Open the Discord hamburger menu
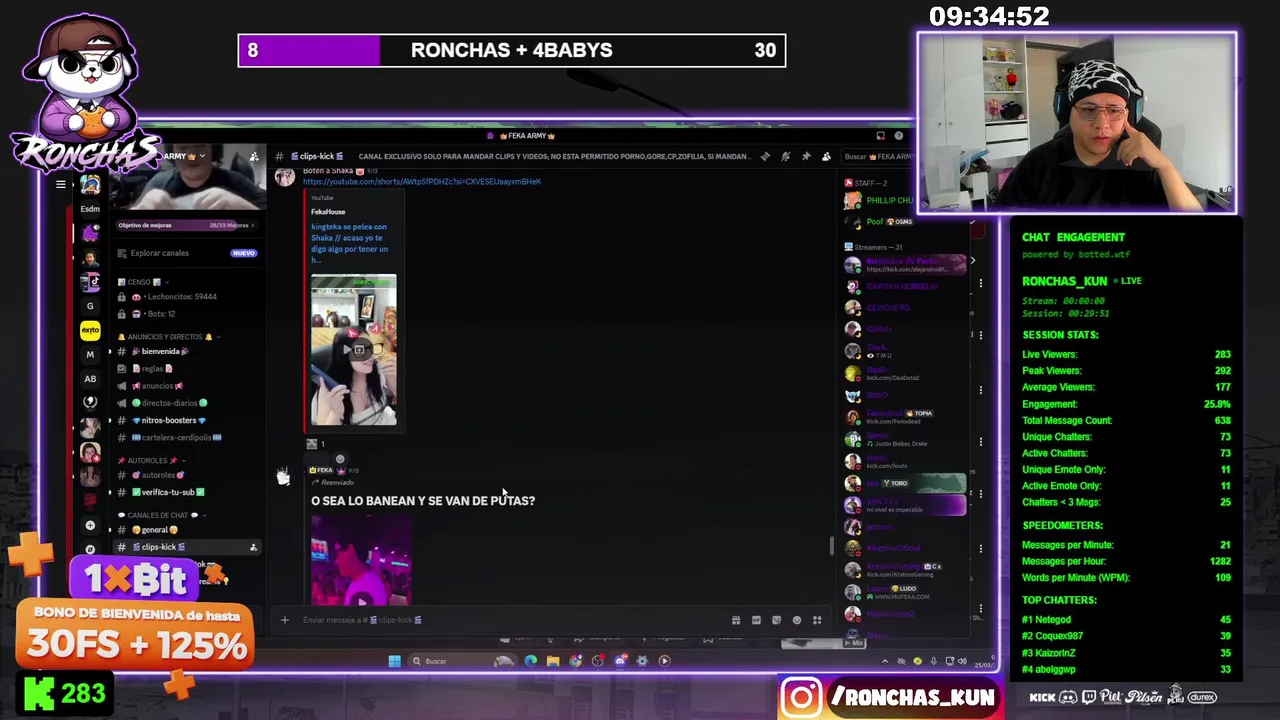Viewport: 1280px width, 720px height. tap(61, 185)
